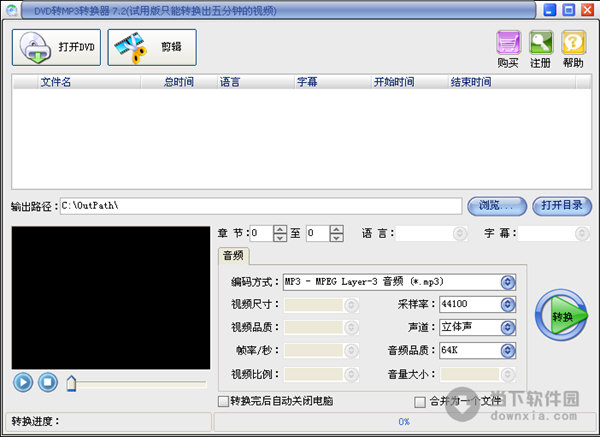Click the Subtitle (字幕) column header

point(332,82)
